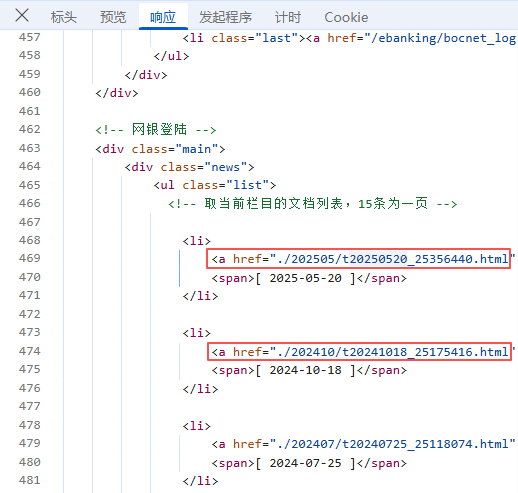Click line number 462 in the gutter
This screenshot has width=518, height=493.
(x=30, y=129)
